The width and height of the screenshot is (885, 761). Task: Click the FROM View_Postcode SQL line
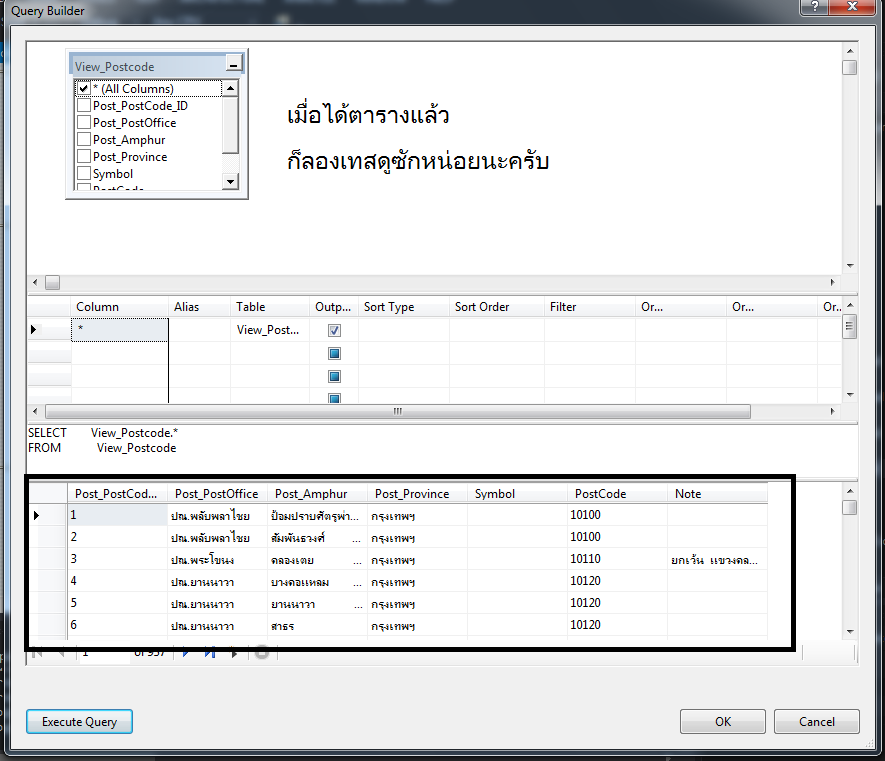102,448
